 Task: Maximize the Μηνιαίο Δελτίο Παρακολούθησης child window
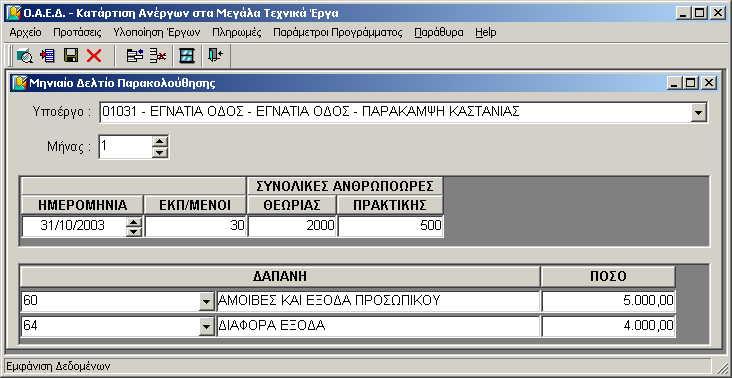click(690, 83)
